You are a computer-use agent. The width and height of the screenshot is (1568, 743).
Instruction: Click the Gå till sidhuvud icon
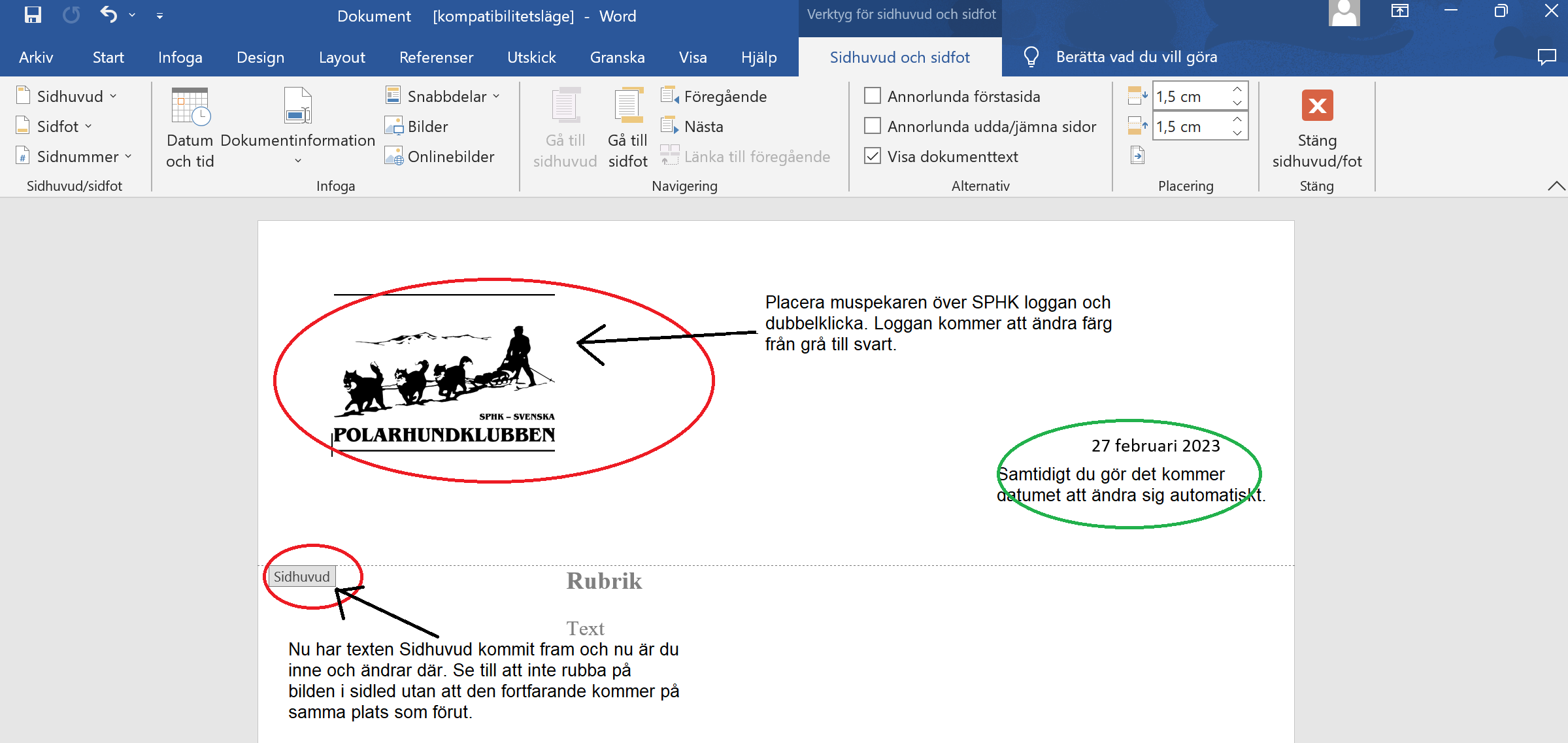tap(565, 105)
